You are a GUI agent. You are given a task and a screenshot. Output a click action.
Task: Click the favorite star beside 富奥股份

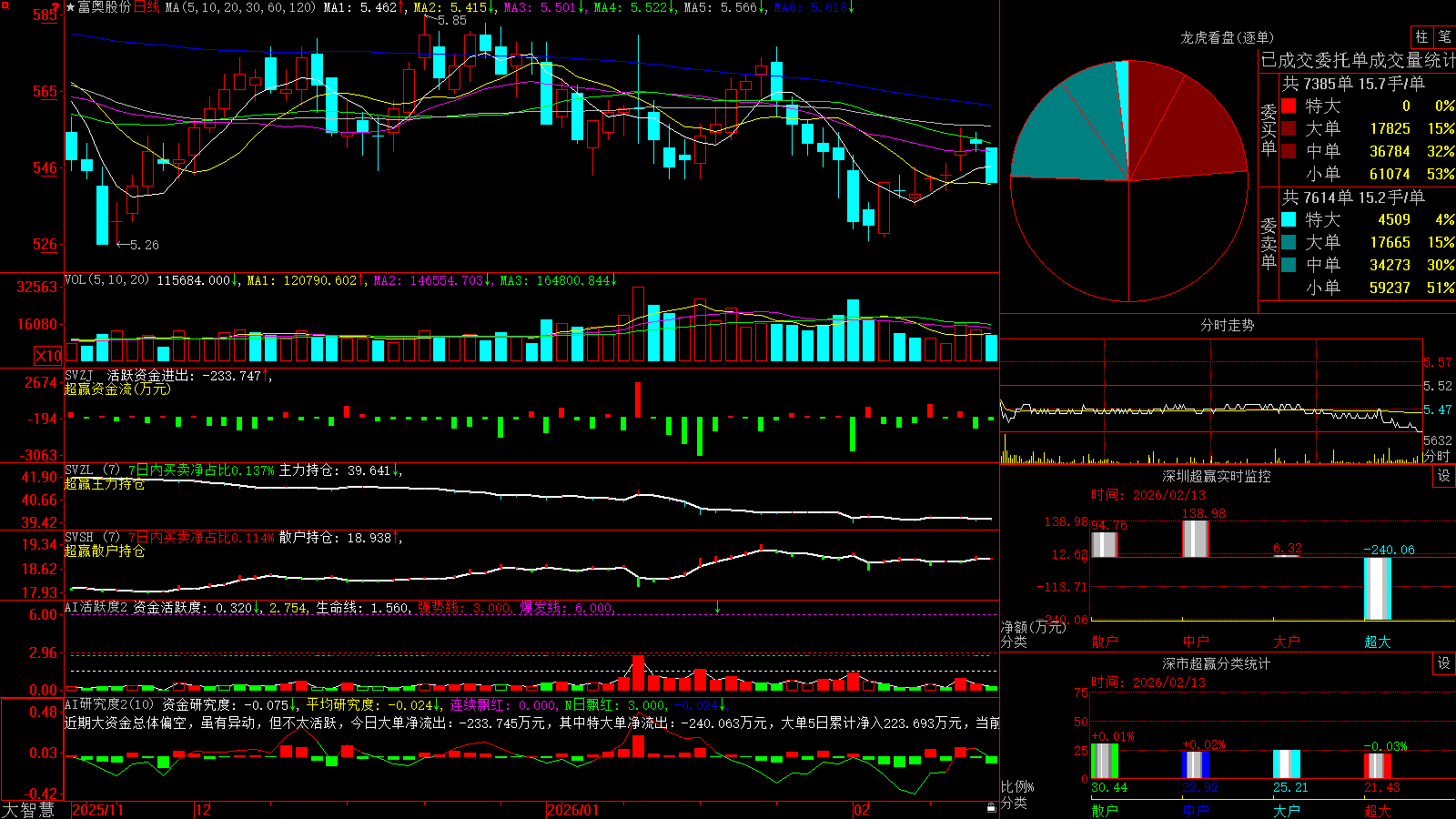click(x=71, y=7)
